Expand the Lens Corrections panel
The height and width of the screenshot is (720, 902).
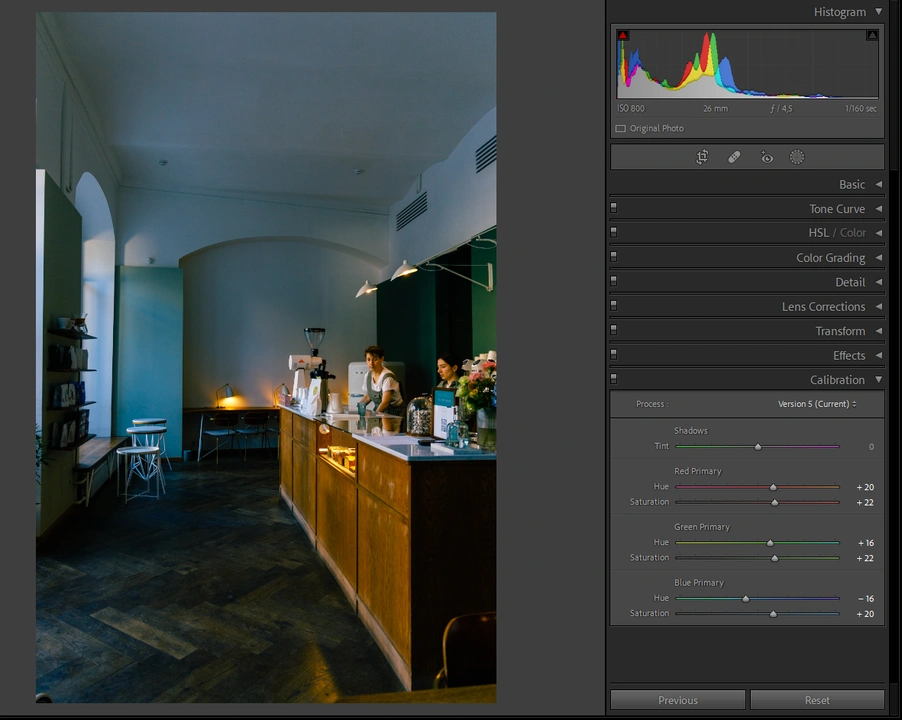(x=878, y=307)
